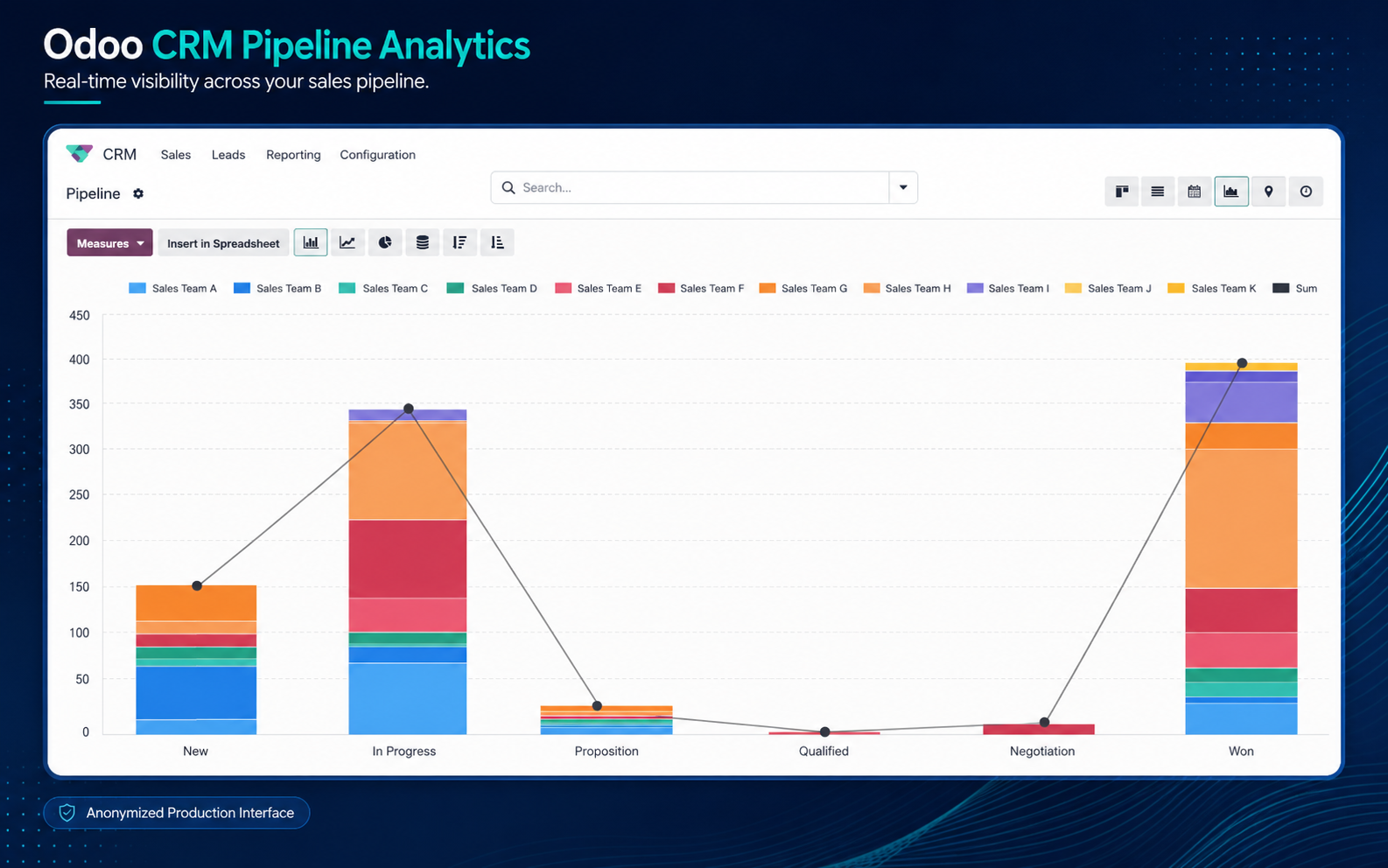Open Pipeline settings gear menu
Screen dimensions: 1388x868
(x=138, y=193)
